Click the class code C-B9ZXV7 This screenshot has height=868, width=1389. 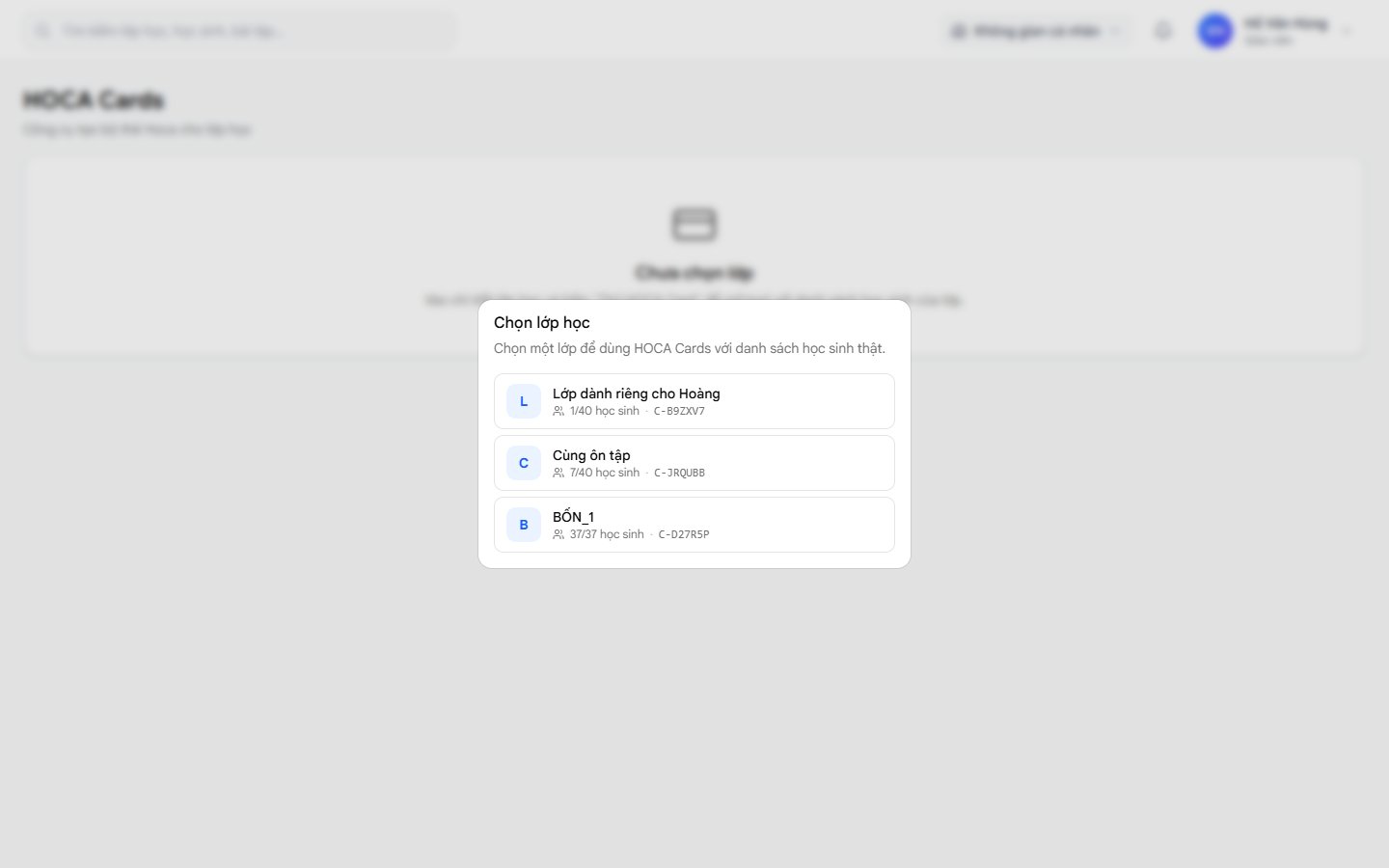[x=679, y=411]
